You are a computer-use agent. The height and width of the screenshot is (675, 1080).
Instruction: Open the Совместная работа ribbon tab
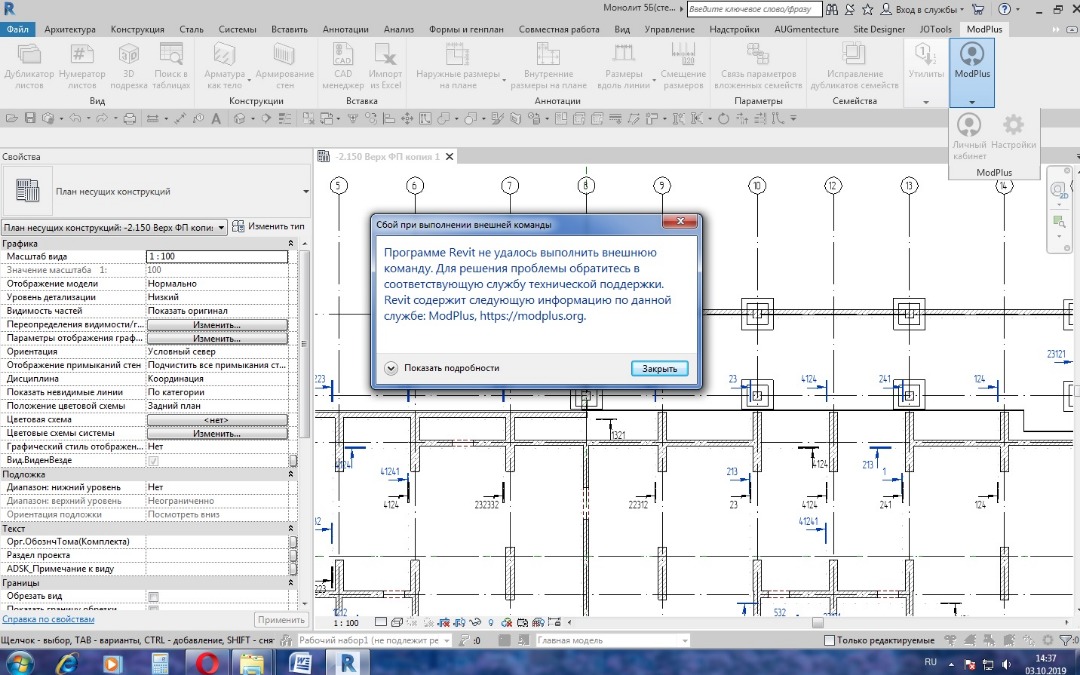point(559,30)
